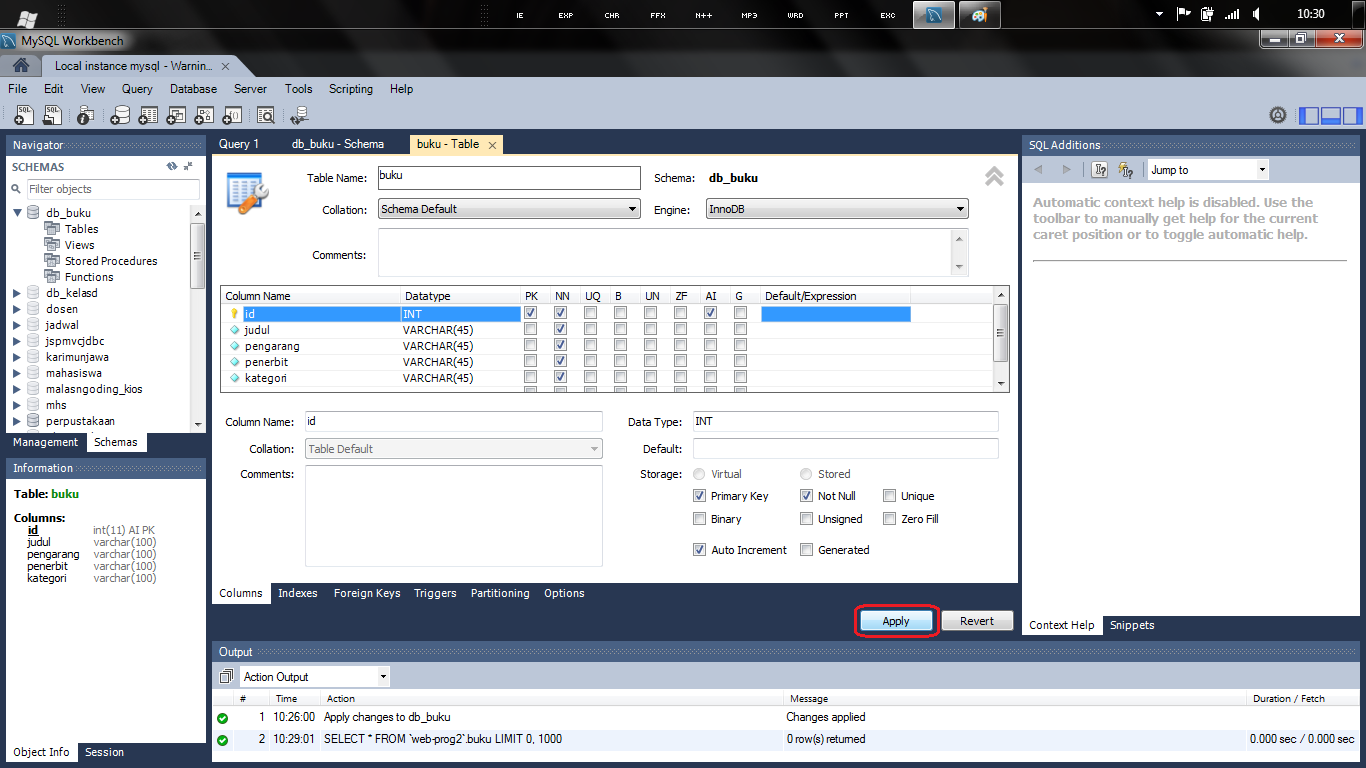Expand the mahasiswa schema

[x=17, y=373]
